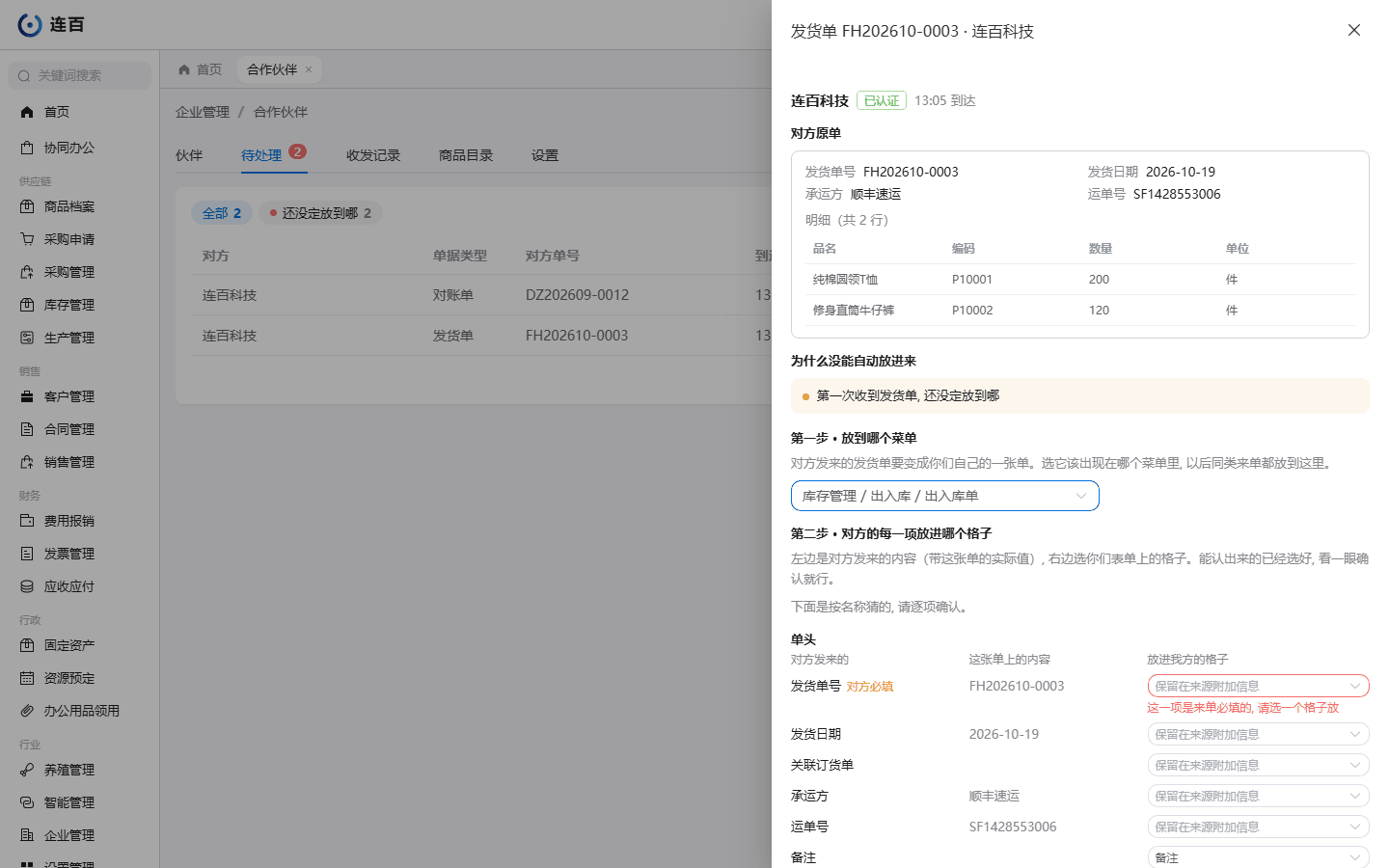
Task: Open 资源预定 calendar icon entry
Action: (x=27, y=678)
